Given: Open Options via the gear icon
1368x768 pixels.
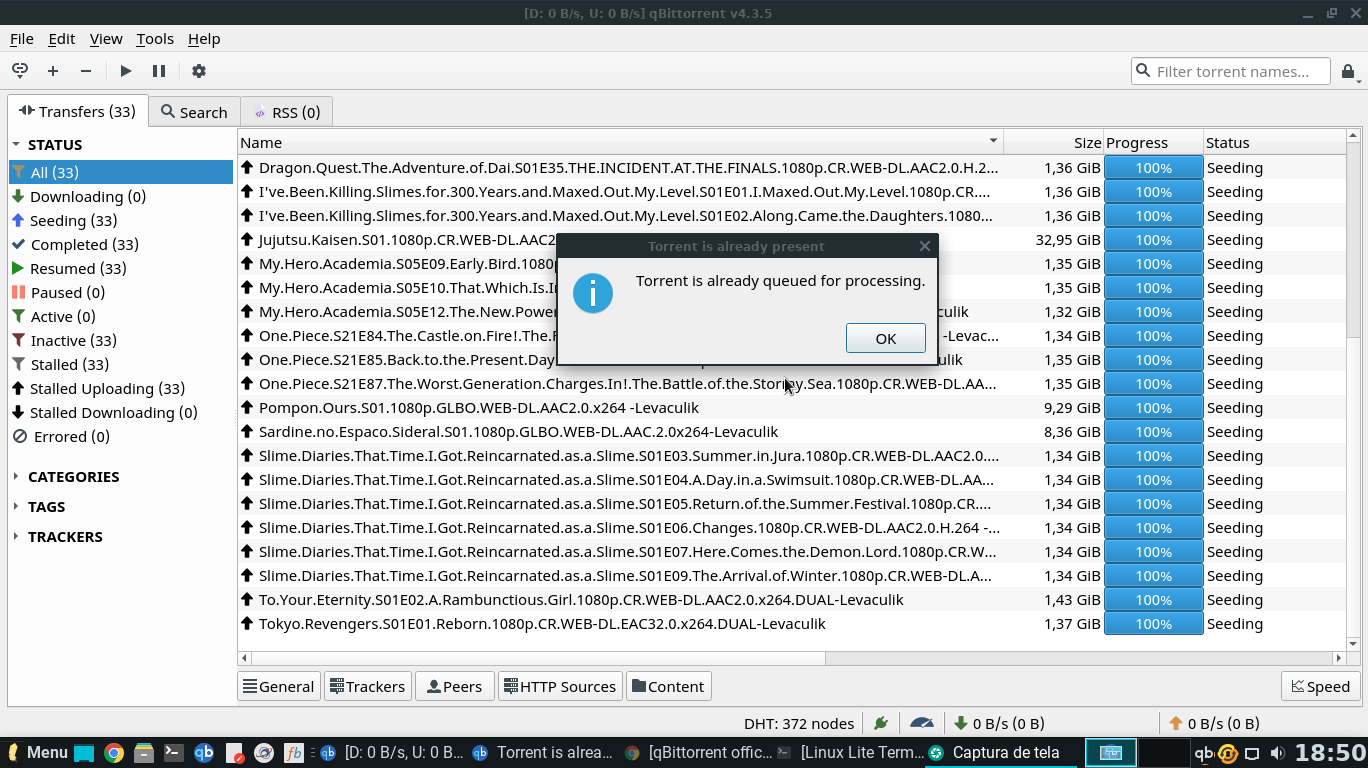Looking at the screenshot, I should (x=199, y=71).
